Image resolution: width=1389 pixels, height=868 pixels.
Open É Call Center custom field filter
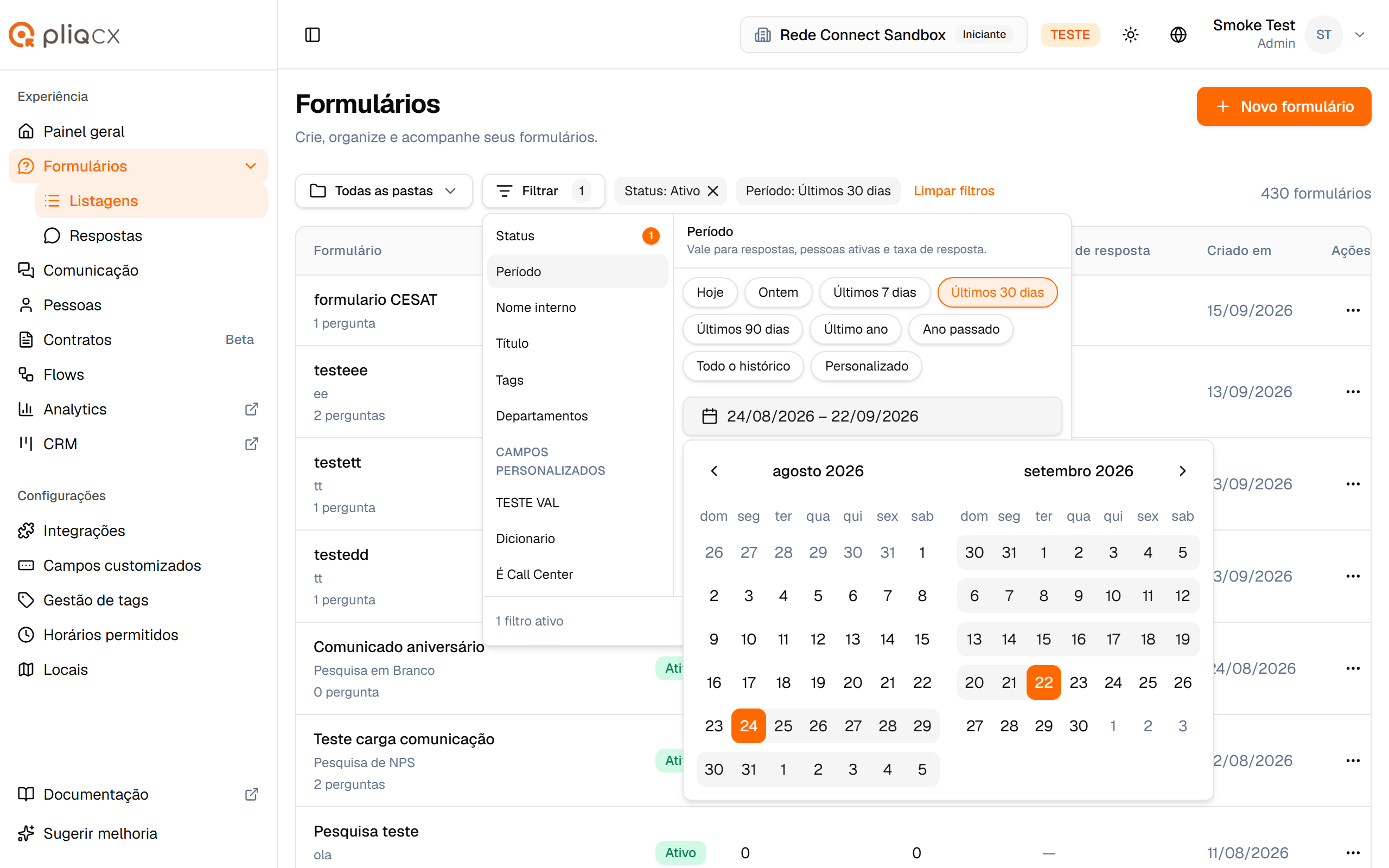[x=577, y=574]
